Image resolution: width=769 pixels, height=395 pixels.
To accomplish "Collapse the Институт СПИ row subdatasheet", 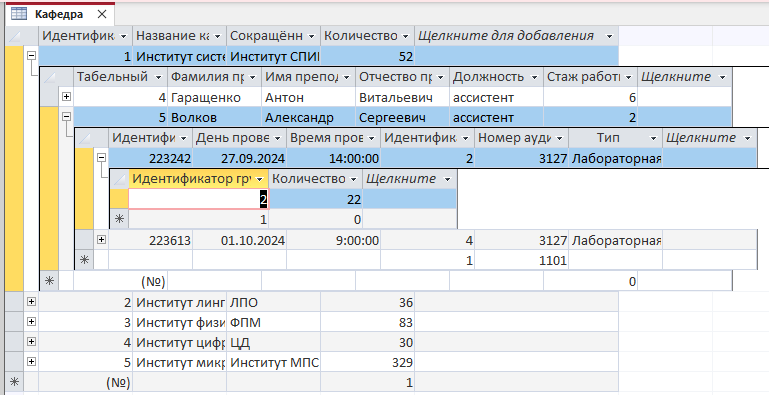I will pyautogui.click(x=31, y=56).
